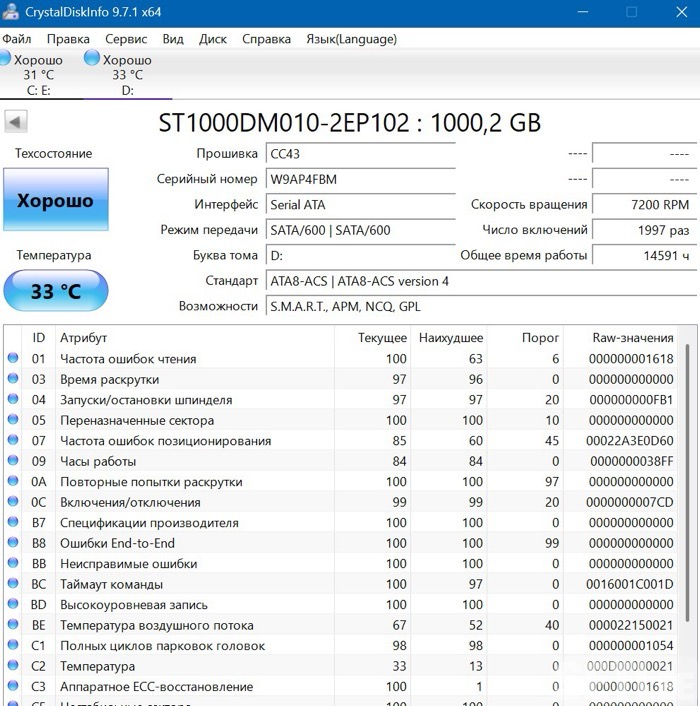Click the drive letter field D:
Viewport: 700px width, 706px height.
(361, 256)
